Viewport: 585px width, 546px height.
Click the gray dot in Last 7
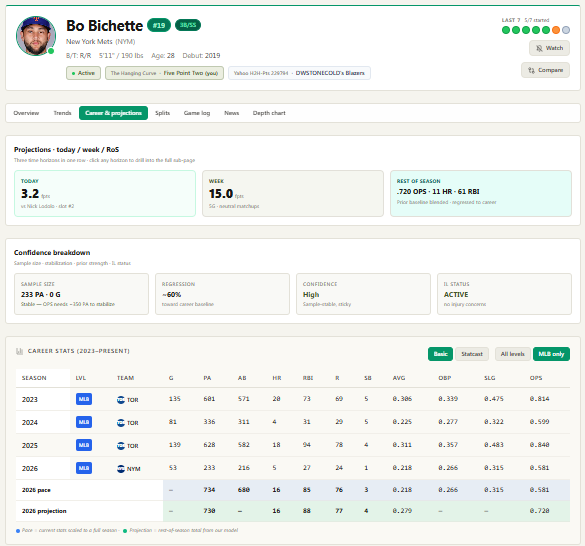point(566,30)
